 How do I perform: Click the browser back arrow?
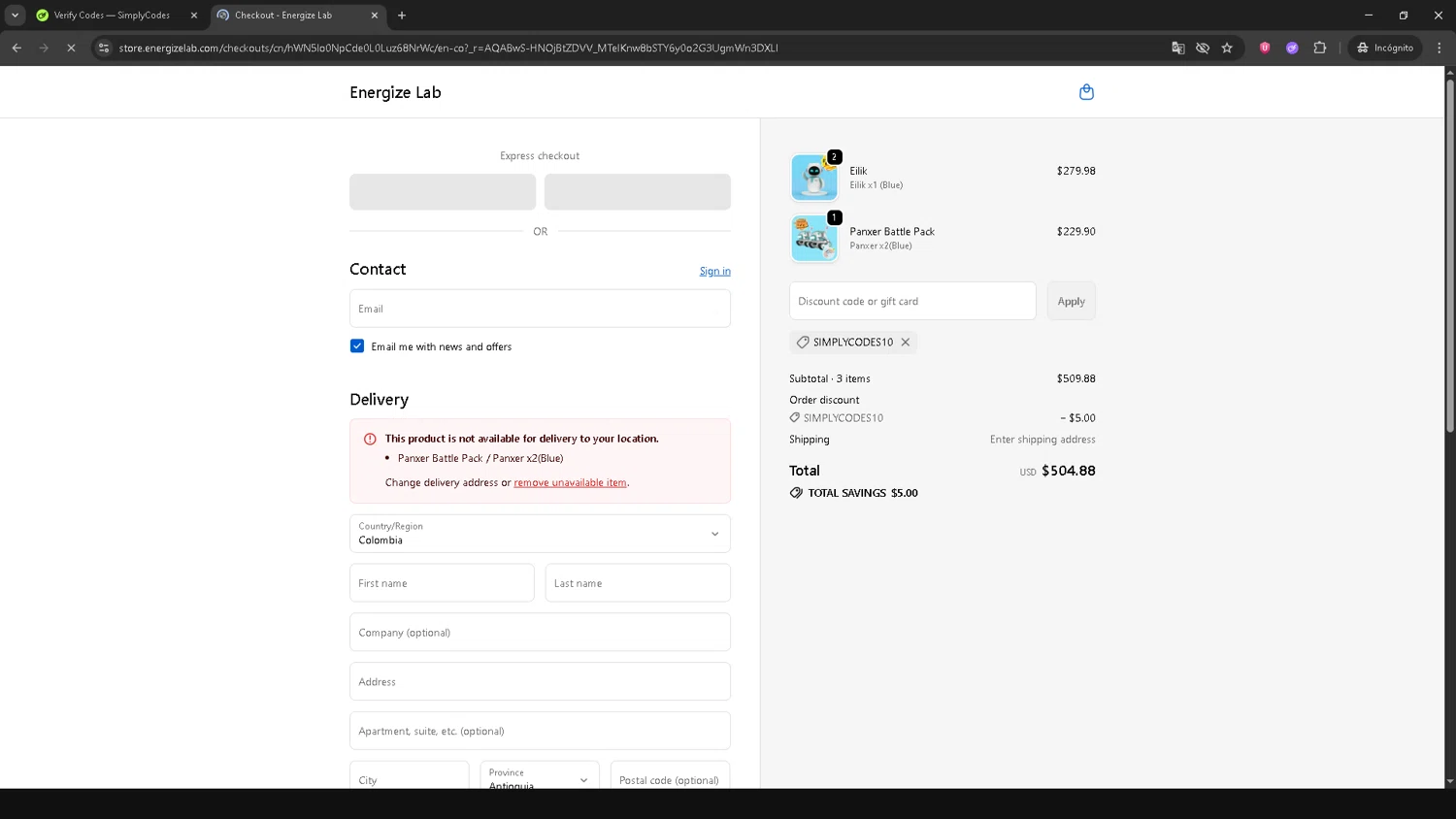click(x=17, y=48)
